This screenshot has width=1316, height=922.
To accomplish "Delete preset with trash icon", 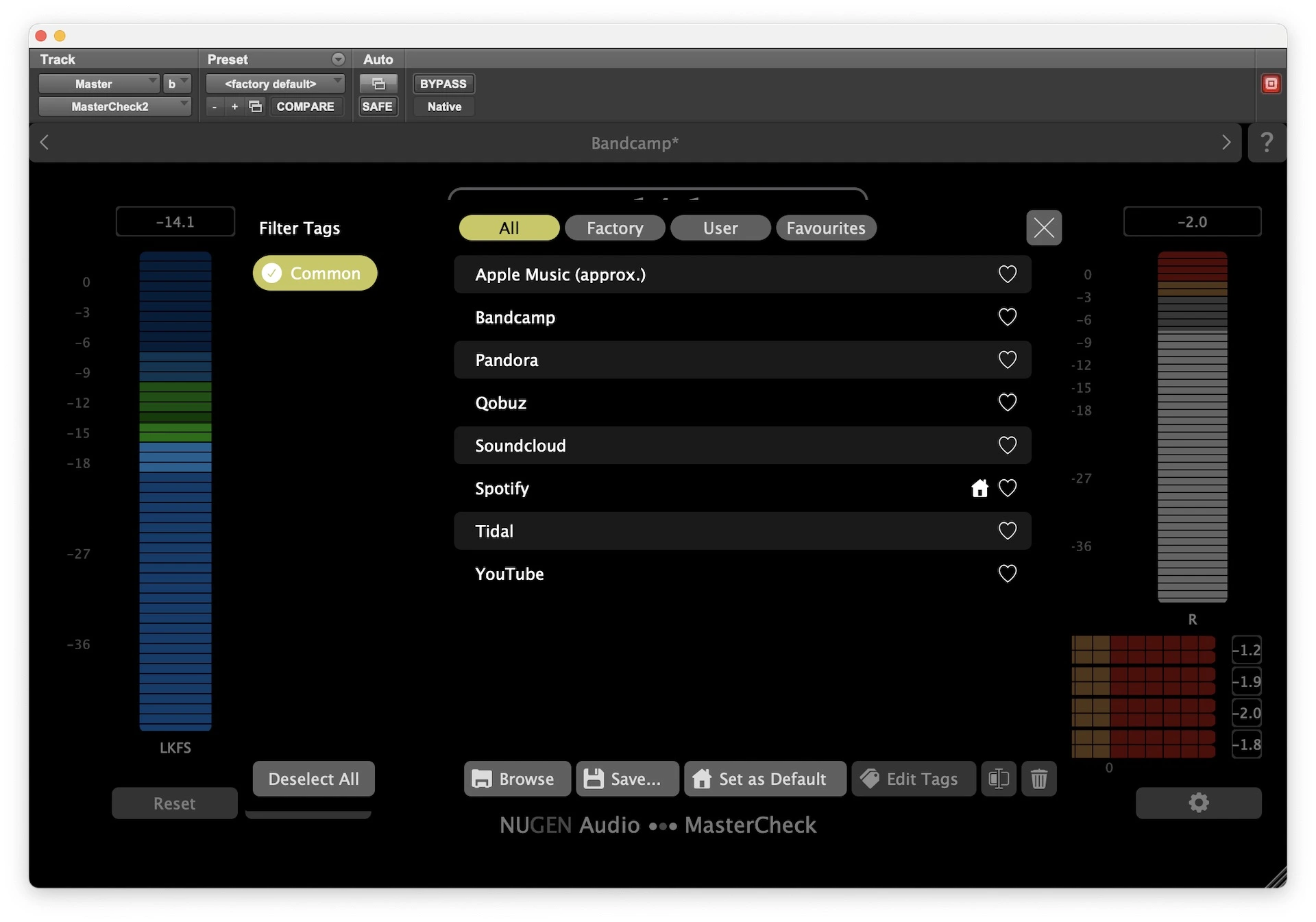I will 1038,779.
